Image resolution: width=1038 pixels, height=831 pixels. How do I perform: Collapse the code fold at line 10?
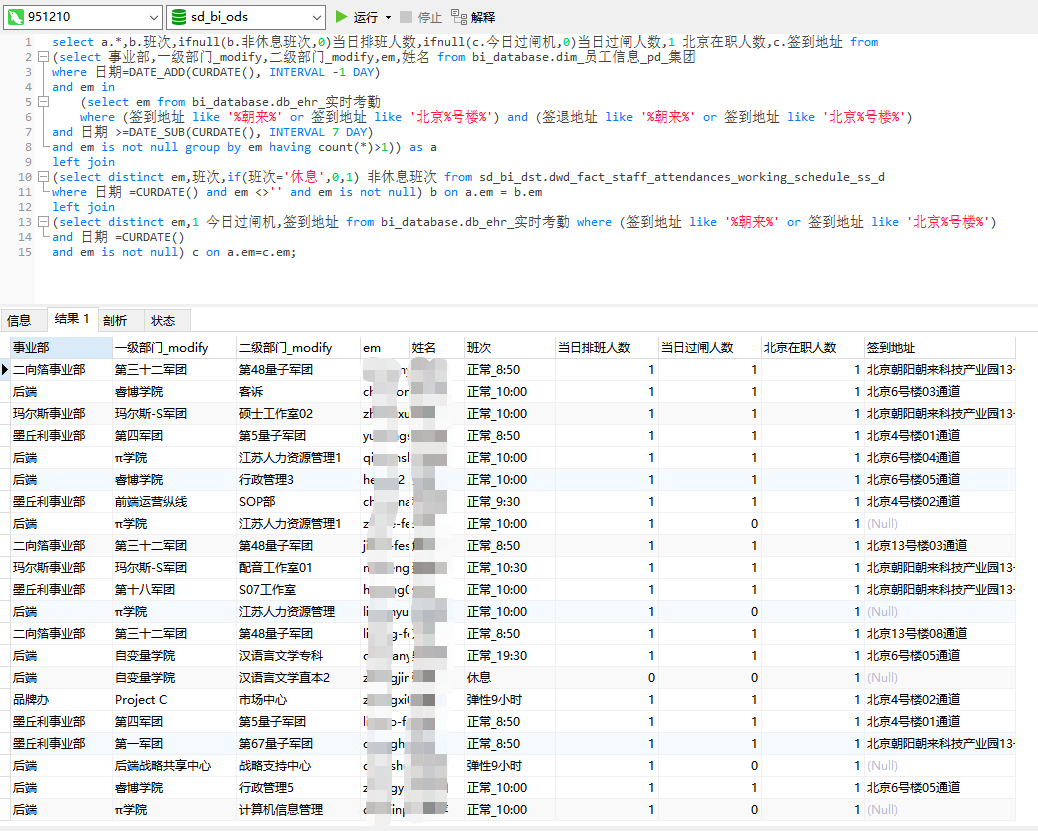point(43,177)
